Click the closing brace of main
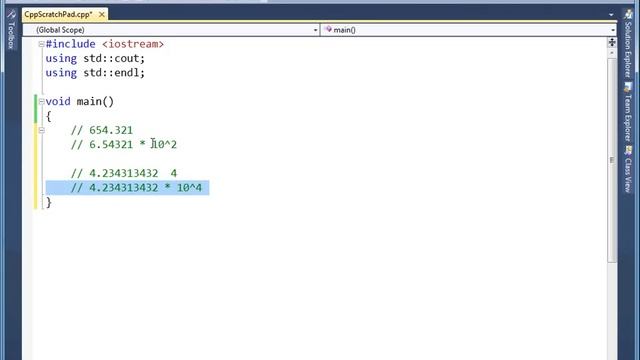The image size is (640, 360). (x=49, y=202)
